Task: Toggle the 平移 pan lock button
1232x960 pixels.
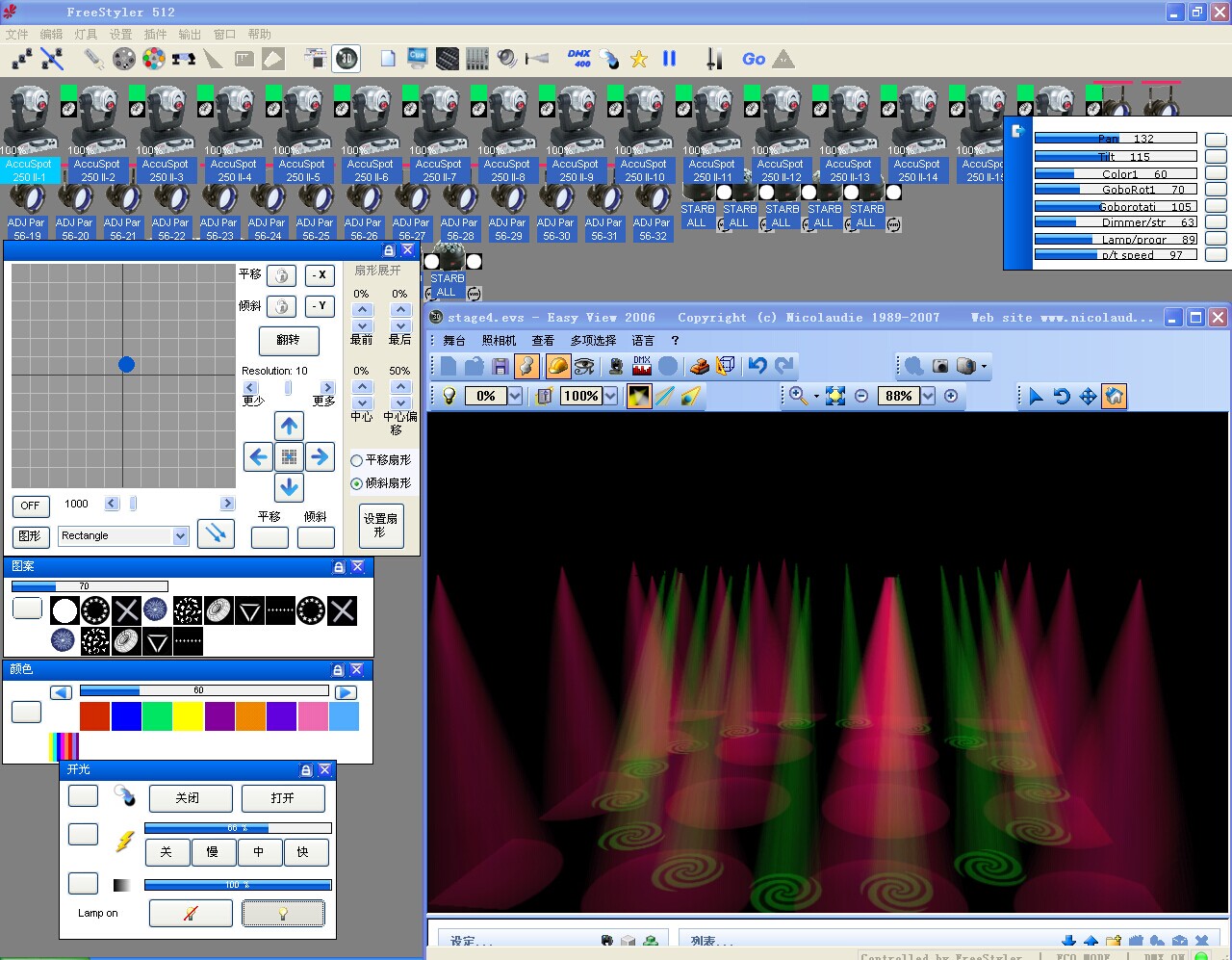Action: tap(281, 275)
